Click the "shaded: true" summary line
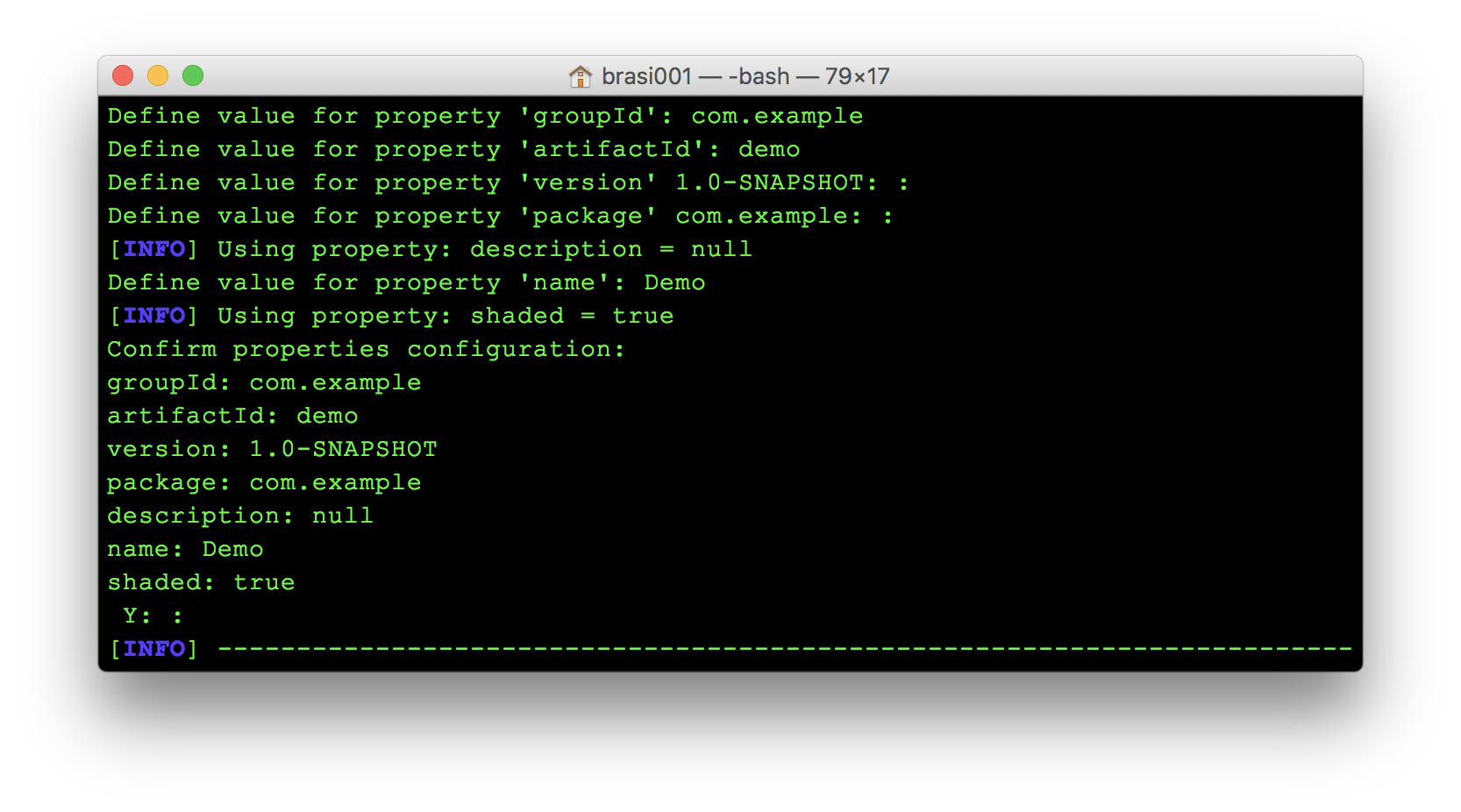The height and width of the screenshot is (812, 1461). coord(201,583)
